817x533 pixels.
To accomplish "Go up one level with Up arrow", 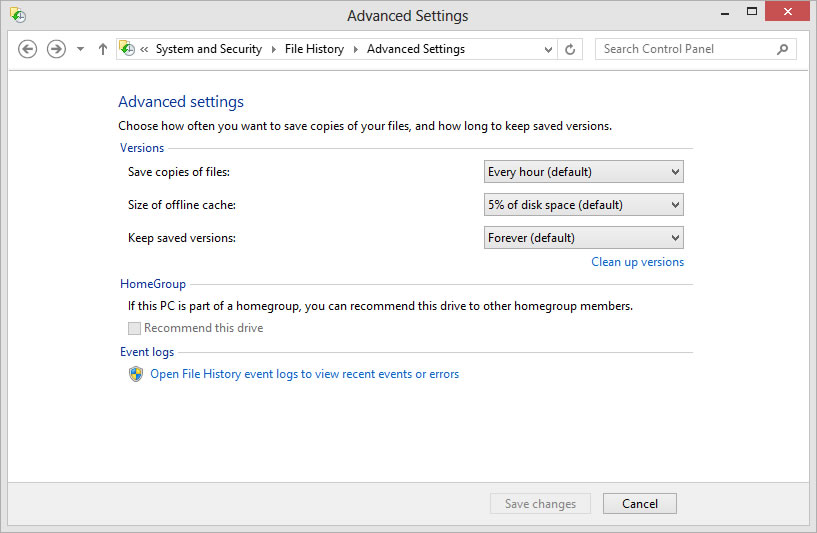I will [x=102, y=49].
